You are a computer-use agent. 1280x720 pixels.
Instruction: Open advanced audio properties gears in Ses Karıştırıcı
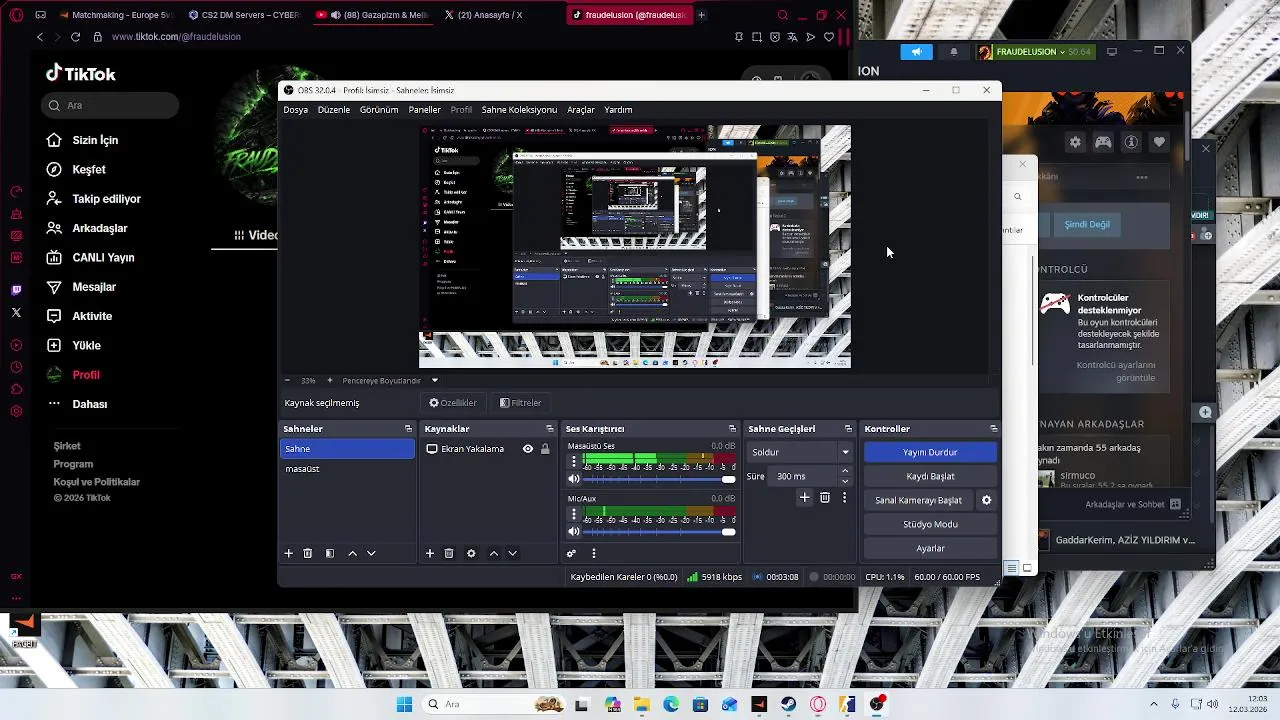(x=571, y=553)
